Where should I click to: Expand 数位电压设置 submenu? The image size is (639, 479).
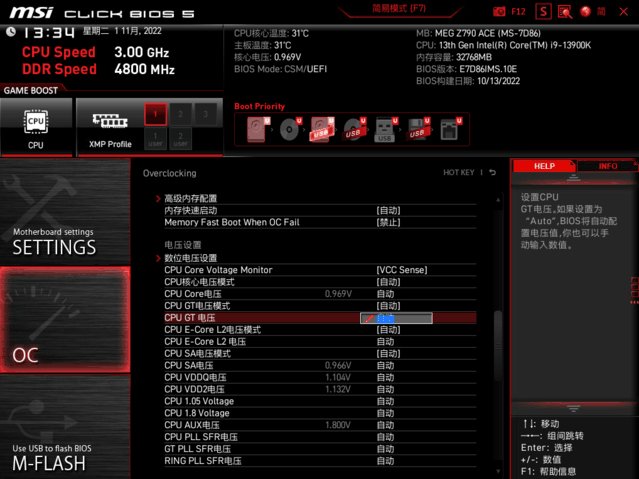pos(191,258)
